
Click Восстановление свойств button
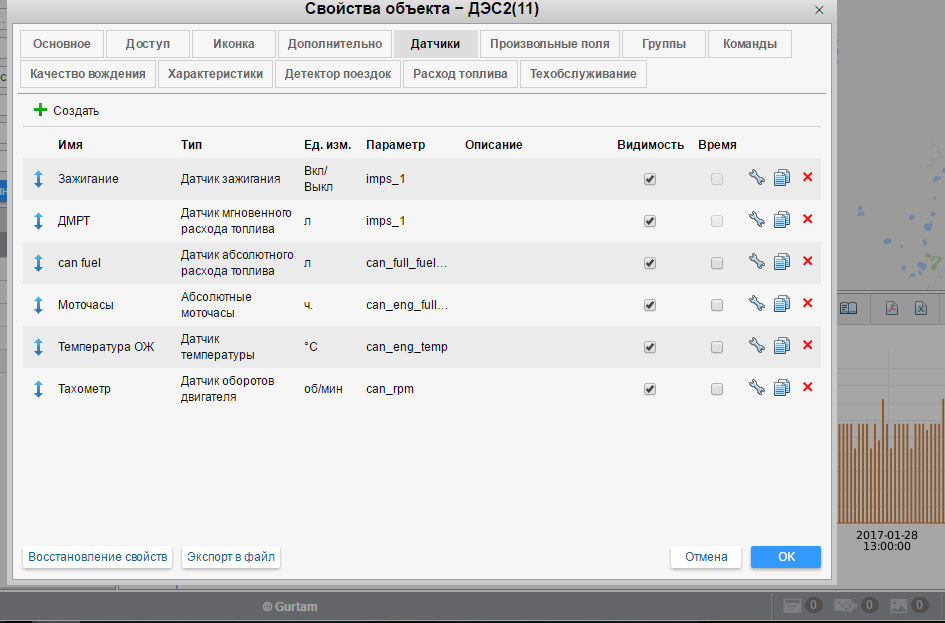(x=97, y=557)
